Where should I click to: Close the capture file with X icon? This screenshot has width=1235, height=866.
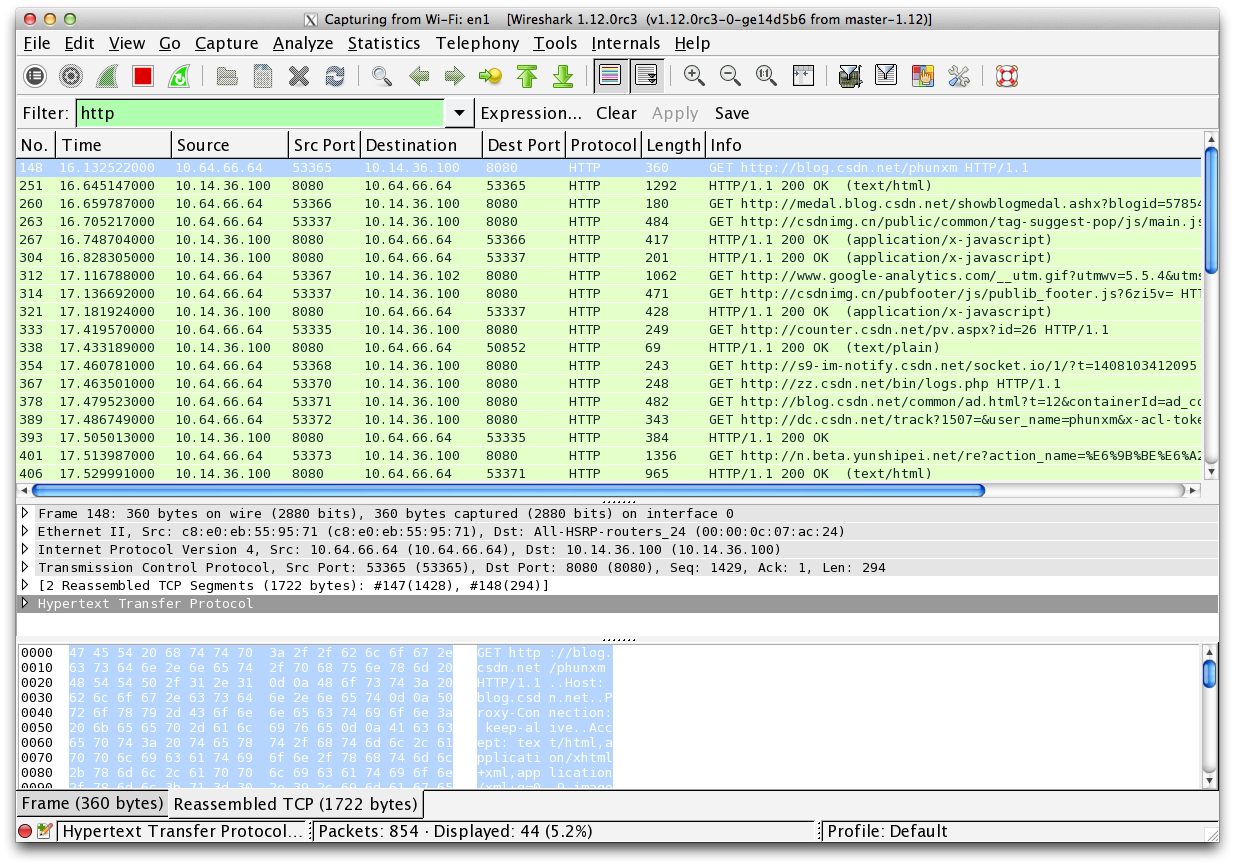(298, 75)
